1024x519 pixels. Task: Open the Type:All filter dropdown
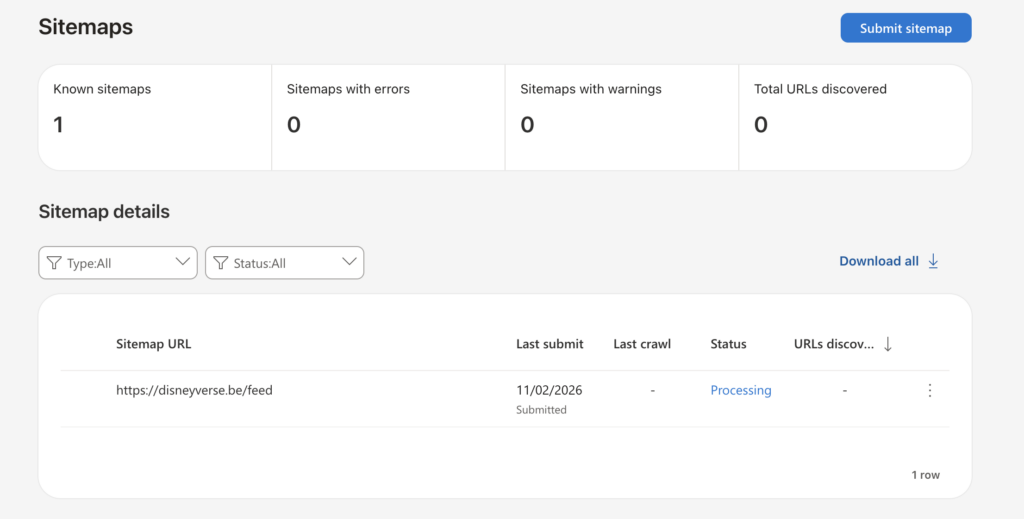click(x=117, y=263)
